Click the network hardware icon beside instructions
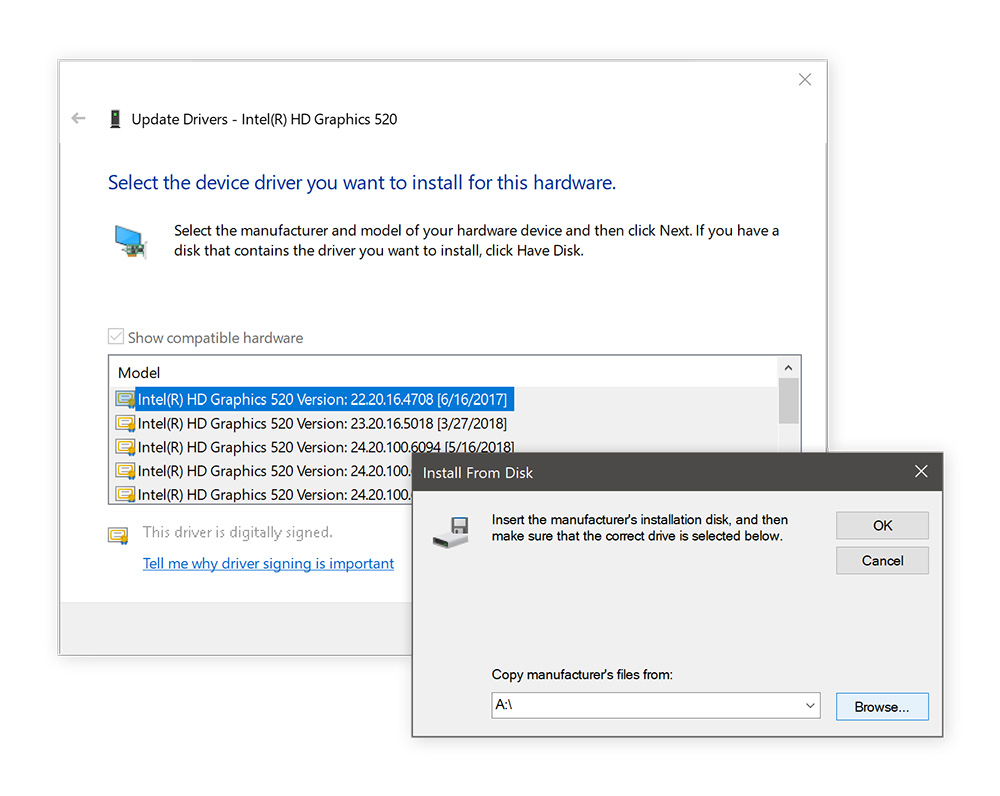Image resolution: width=1000 pixels, height=796 pixels. click(131, 242)
